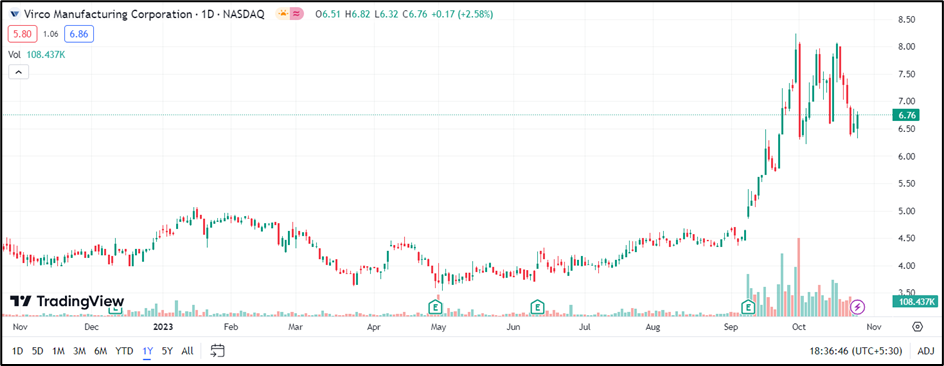
Task: Click the 2023 label on time axis
Action: 164,327
